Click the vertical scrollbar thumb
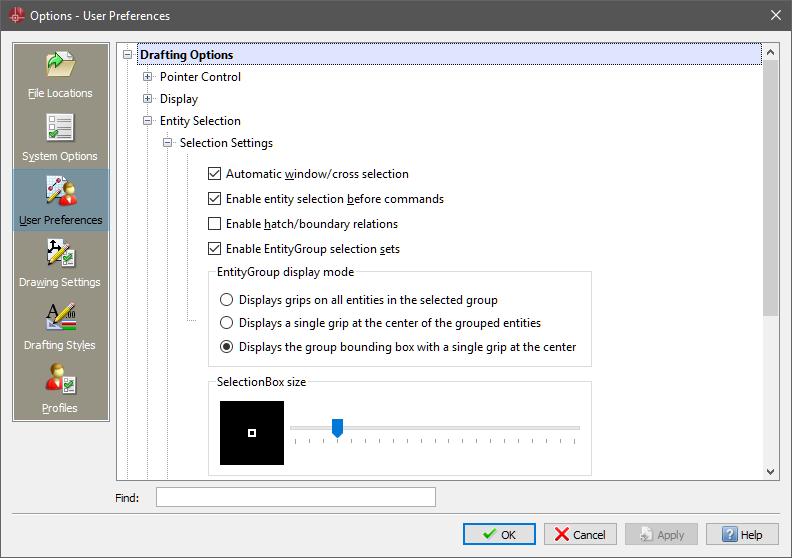 (770, 188)
